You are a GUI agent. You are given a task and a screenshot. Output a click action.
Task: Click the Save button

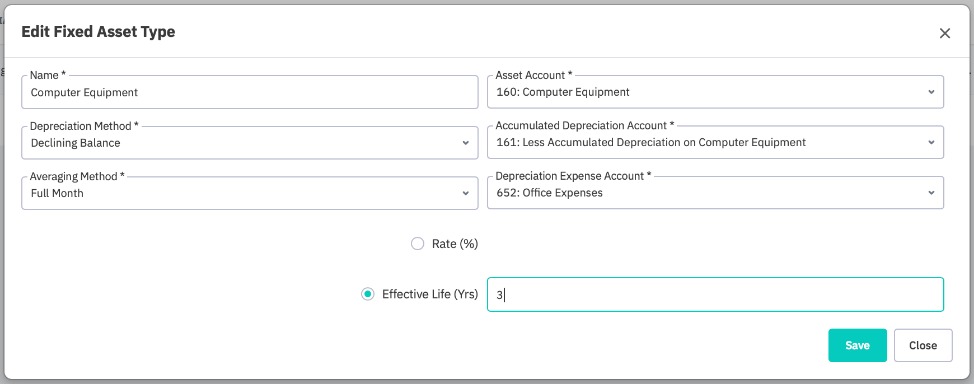(x=857, y=345)
